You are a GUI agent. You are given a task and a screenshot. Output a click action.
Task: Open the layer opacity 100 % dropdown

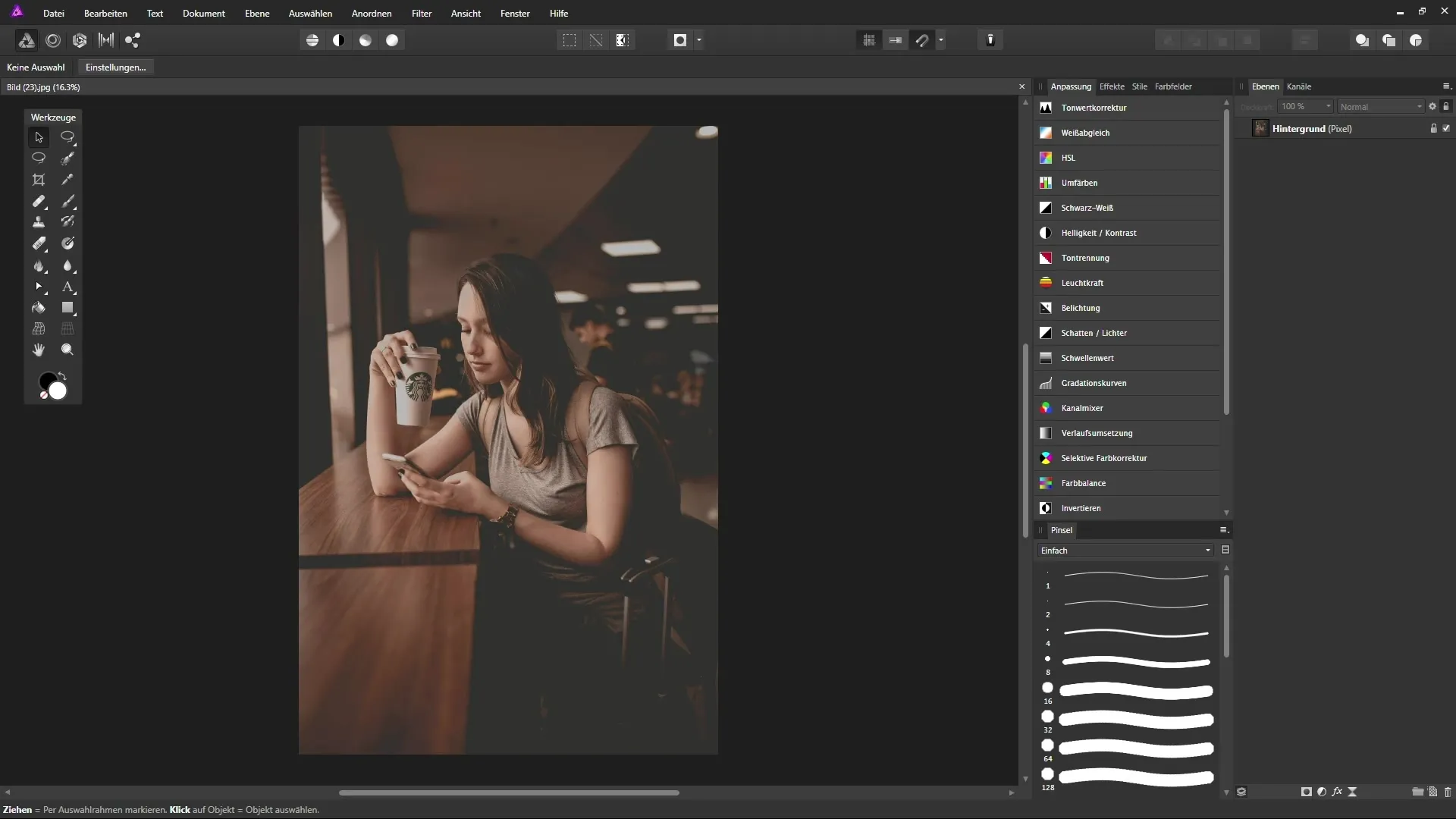[1305, 106]
